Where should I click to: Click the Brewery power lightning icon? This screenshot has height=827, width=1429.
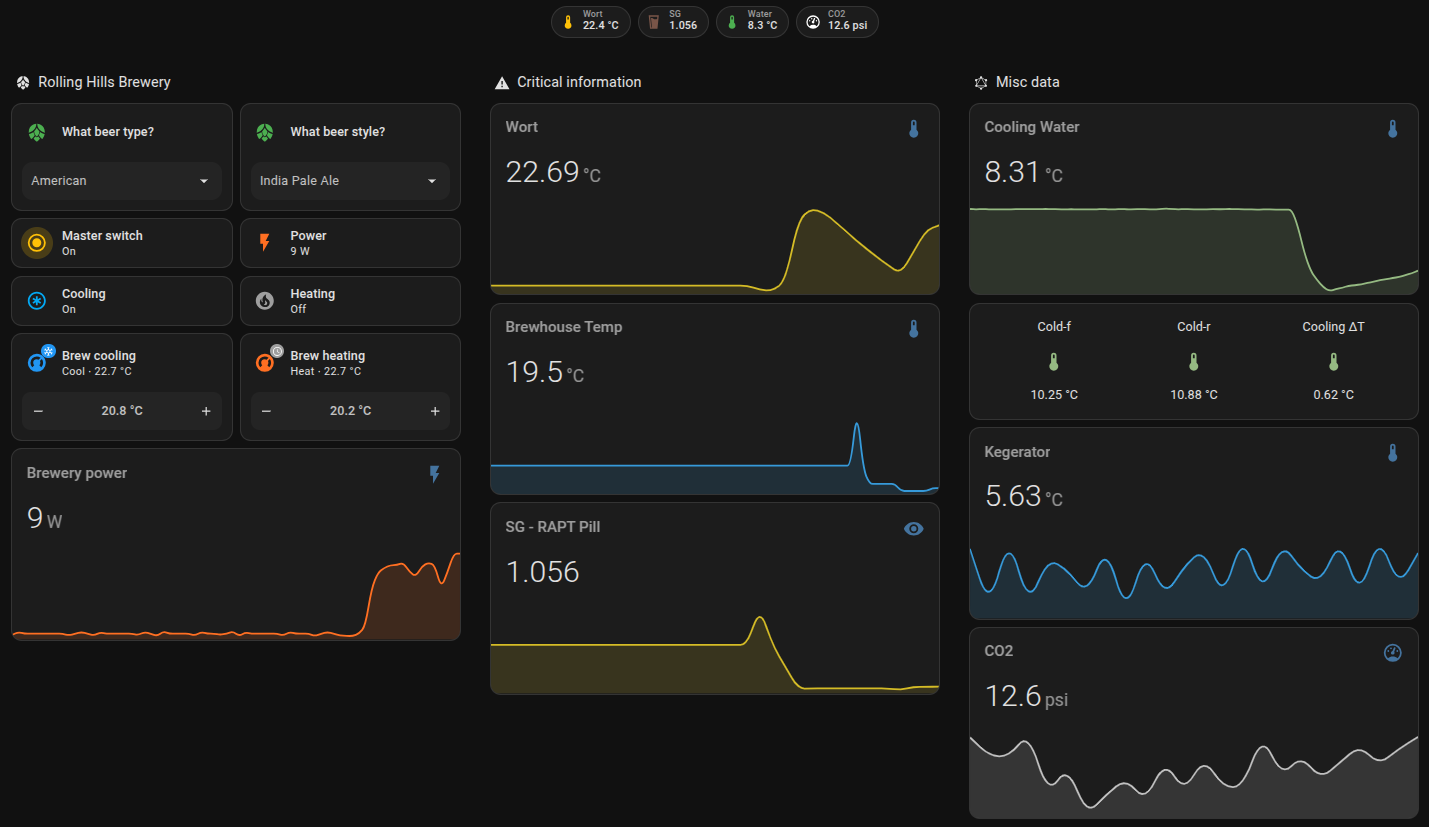pos(434,474)
